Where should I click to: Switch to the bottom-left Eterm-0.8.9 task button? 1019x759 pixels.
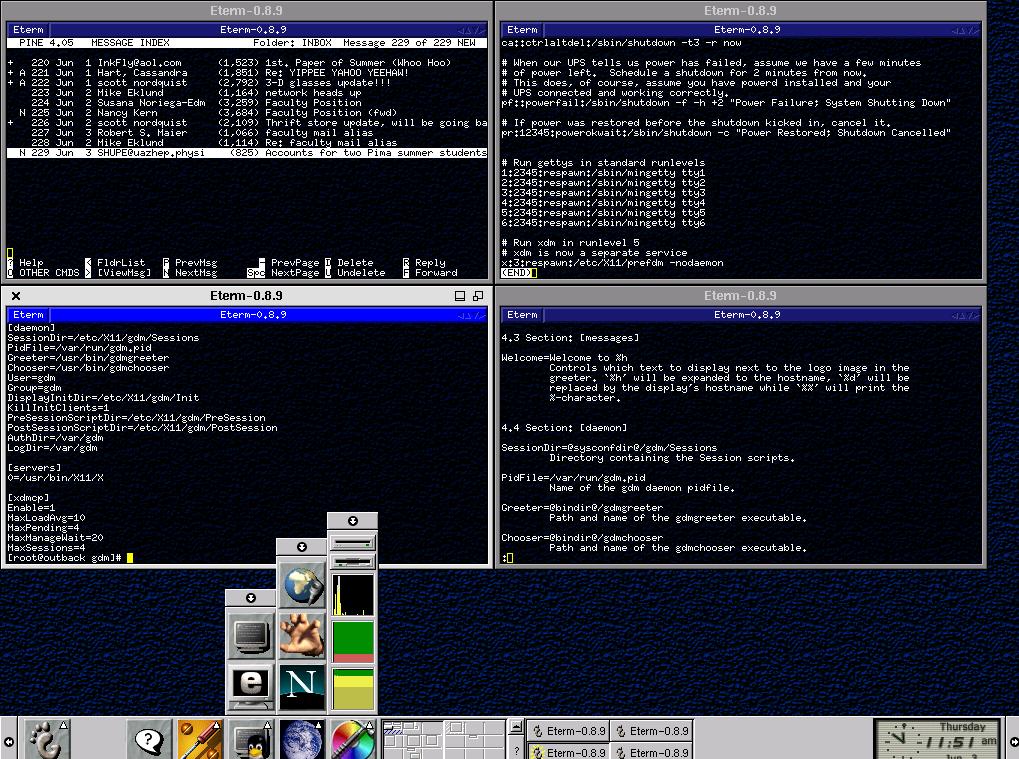(569, 753)
